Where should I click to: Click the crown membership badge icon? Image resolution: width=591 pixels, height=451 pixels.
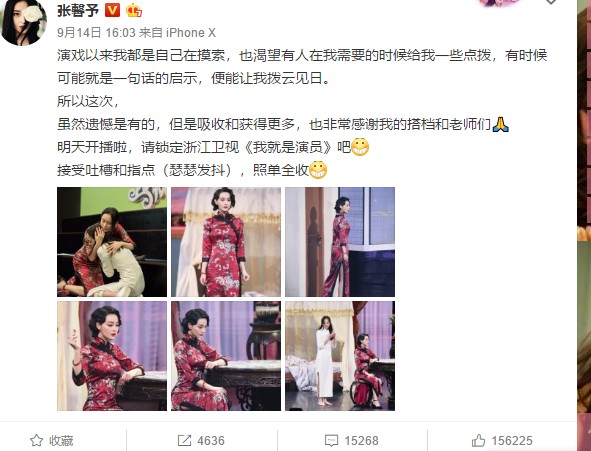tap(134, 11)
